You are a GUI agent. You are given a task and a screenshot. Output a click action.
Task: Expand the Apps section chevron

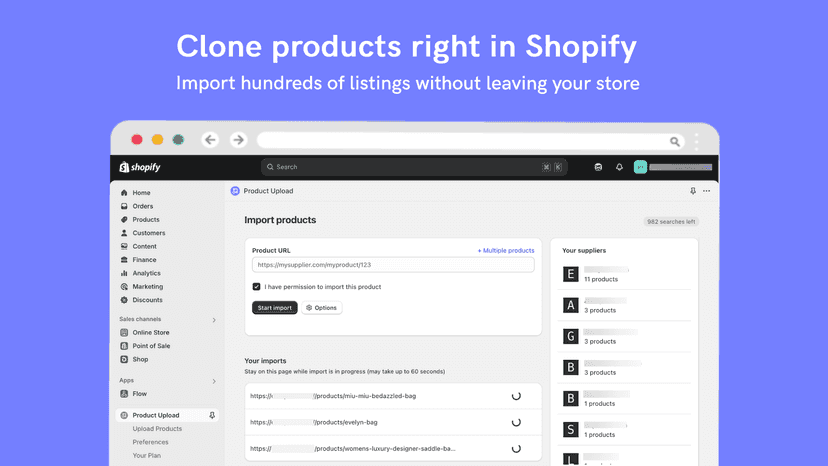click(x=214, y=381)
